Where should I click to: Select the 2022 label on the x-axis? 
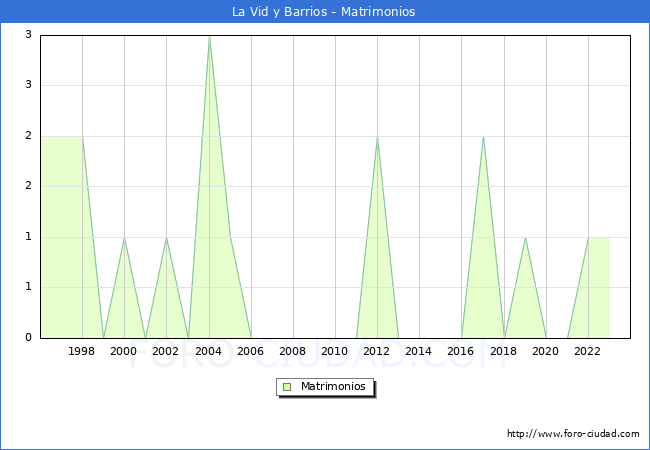tap(588, 351)
